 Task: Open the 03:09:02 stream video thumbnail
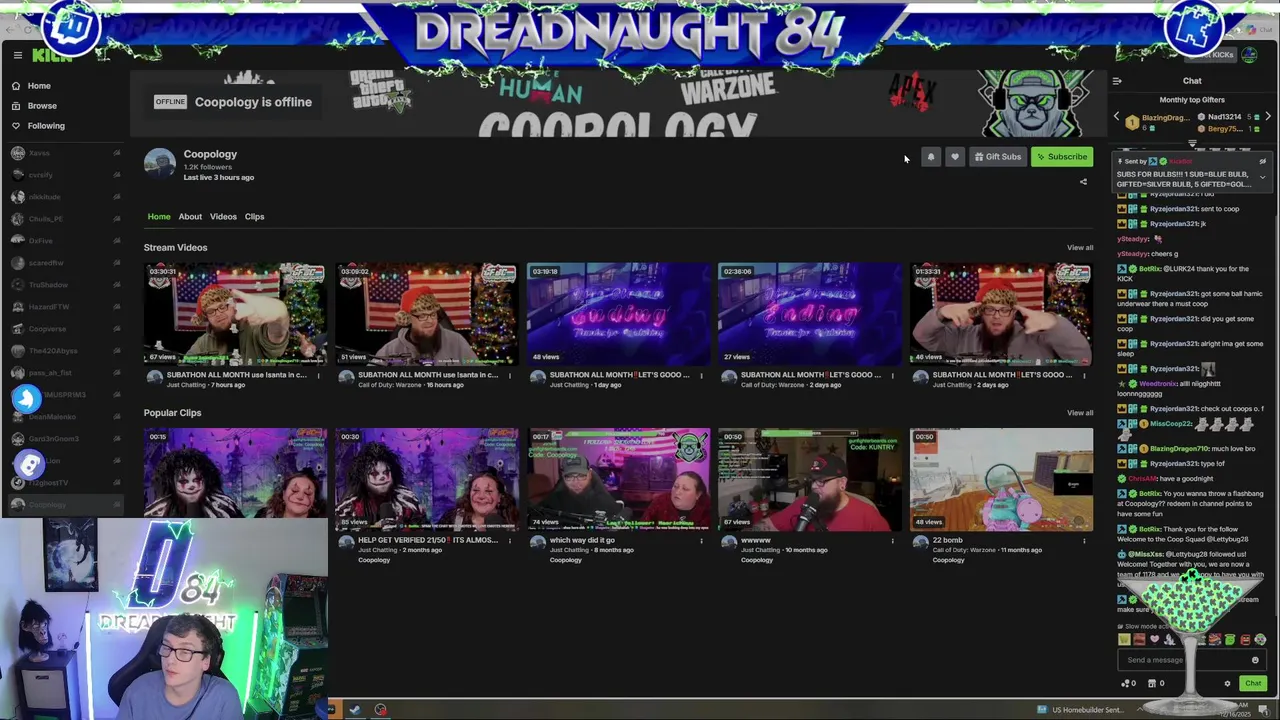coord(427,314)
